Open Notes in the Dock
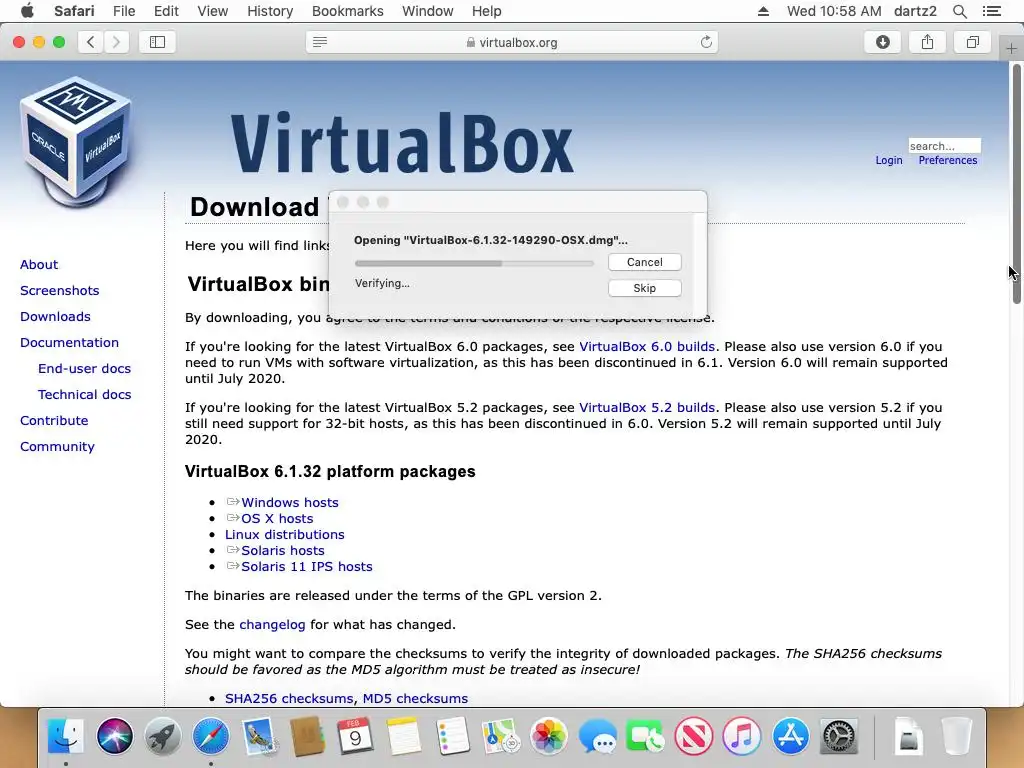Image resolution: width=1024 pixels, height=768 pixels. tap(404, 735)
